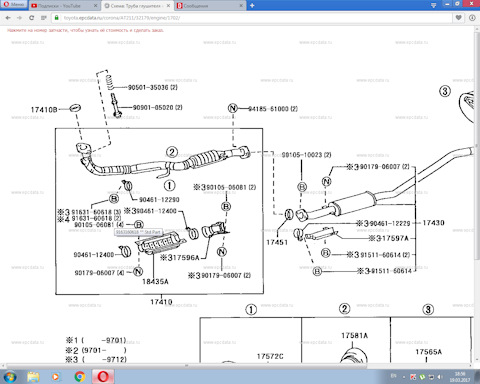Screen dimensions: 480x384
Task: Open the Opera Menu button
Action: click(14, 5)
